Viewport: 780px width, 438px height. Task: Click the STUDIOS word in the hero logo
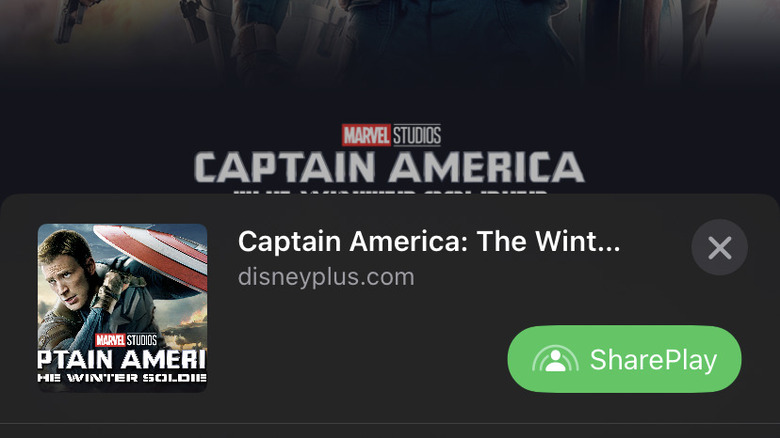tap(417, 135)
